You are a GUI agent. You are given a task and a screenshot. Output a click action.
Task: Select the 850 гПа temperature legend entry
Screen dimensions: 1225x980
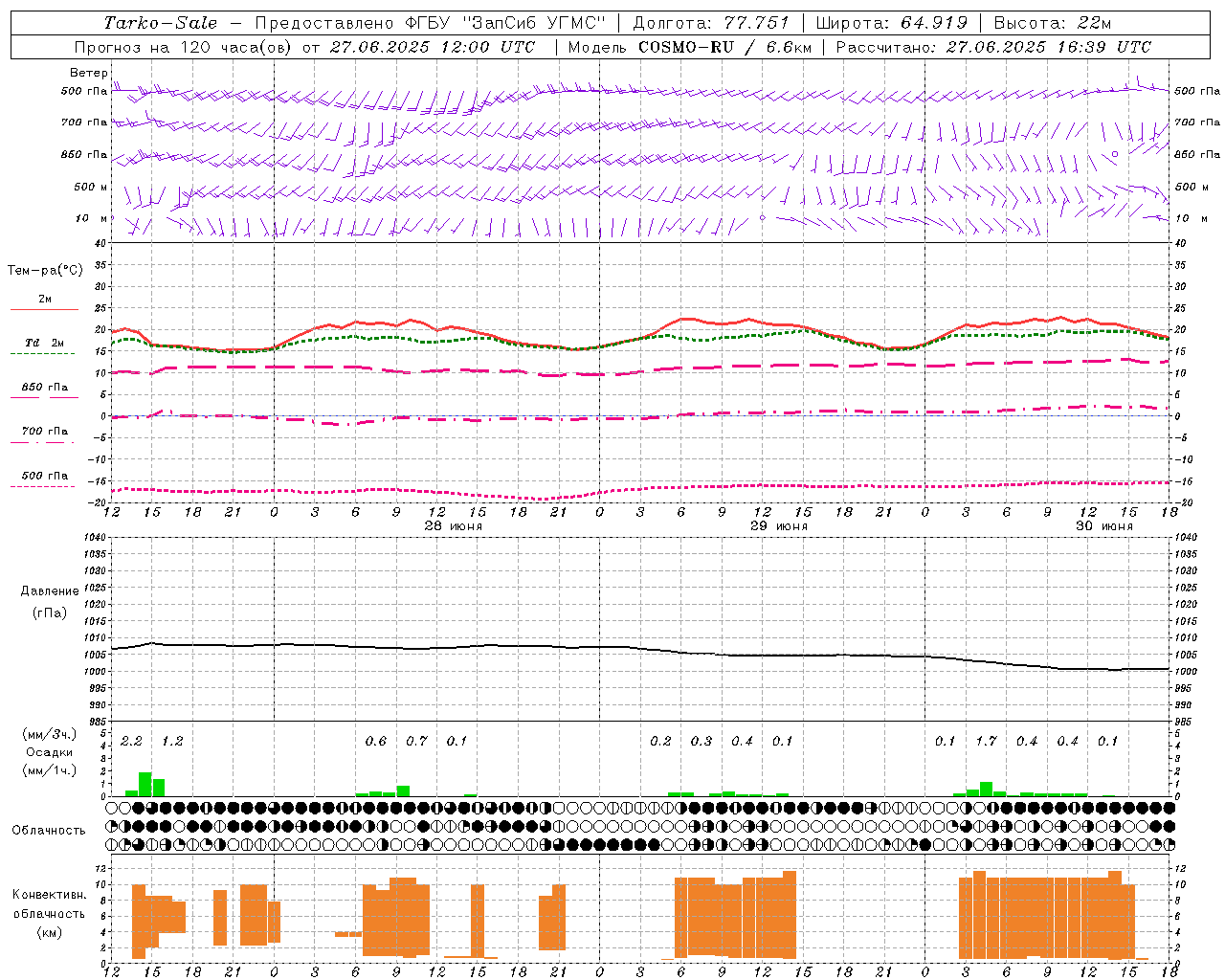pyautogui.click(x=45, y=388)
